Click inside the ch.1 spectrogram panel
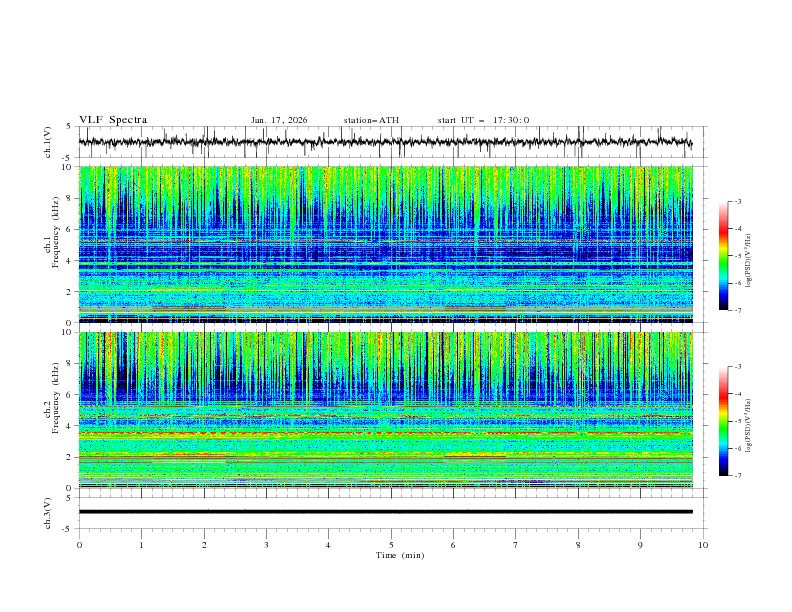The width and height of the screenshot is (792, 612). pos(385,244)
